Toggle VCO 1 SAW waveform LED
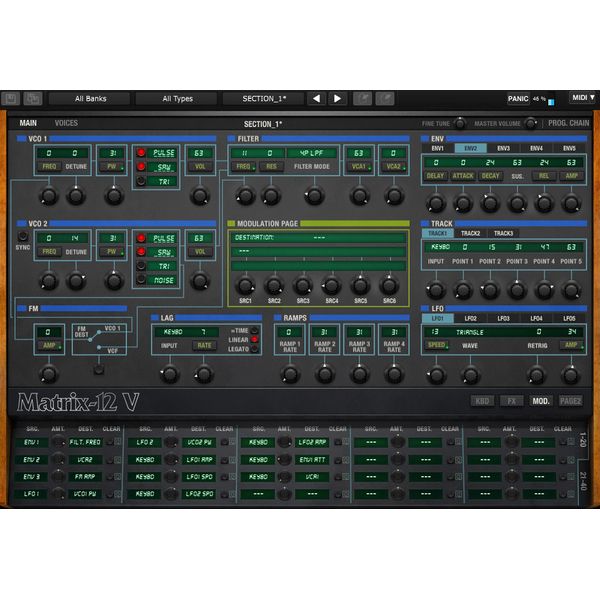600x600 pixels. 141,167
